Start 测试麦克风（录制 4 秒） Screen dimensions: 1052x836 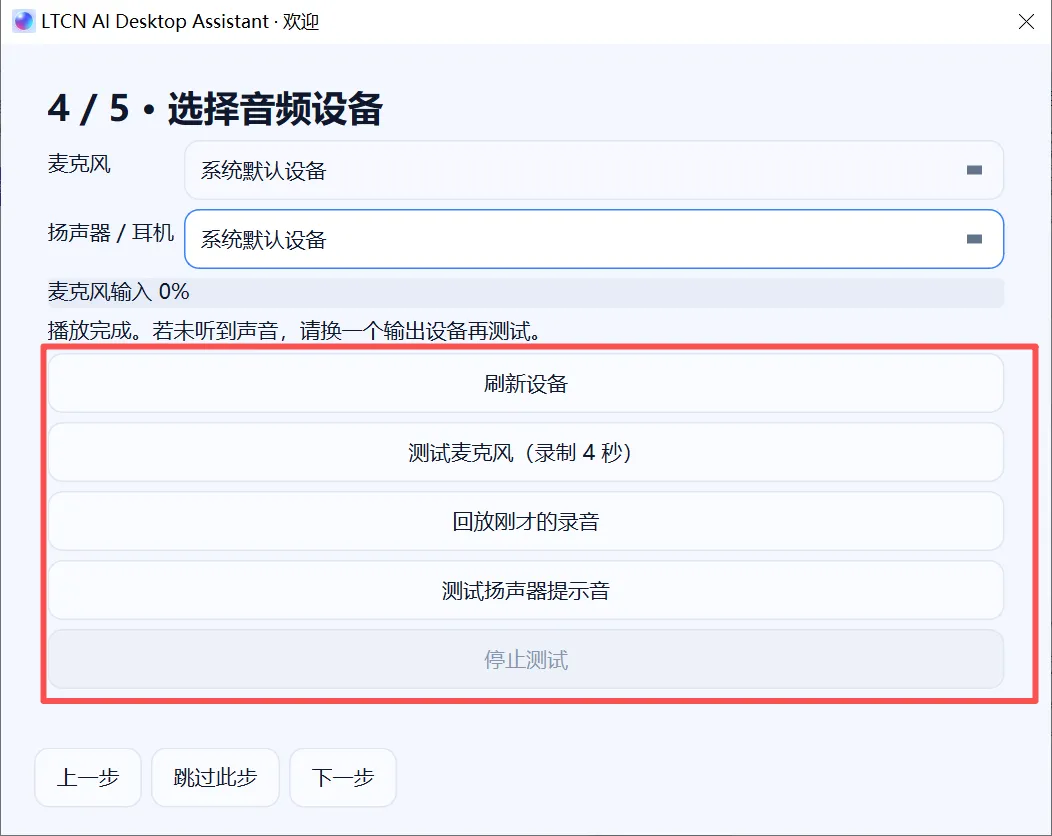(526, 452)
